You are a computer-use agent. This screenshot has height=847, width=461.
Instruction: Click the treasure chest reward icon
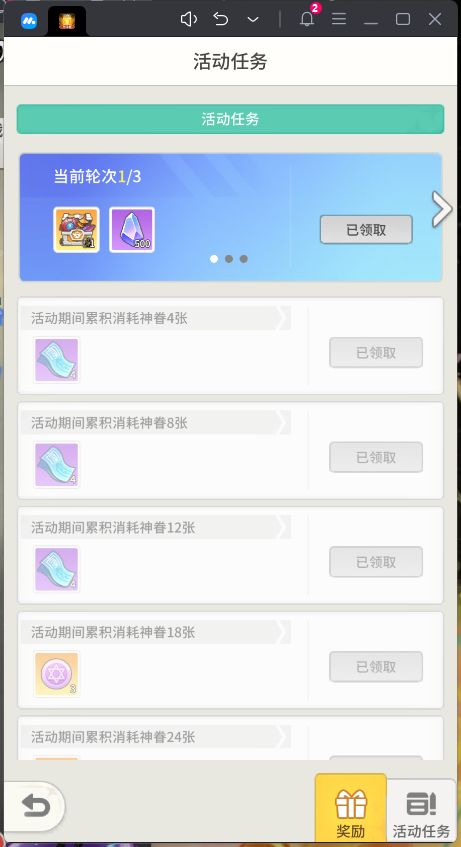pos(76,230)
